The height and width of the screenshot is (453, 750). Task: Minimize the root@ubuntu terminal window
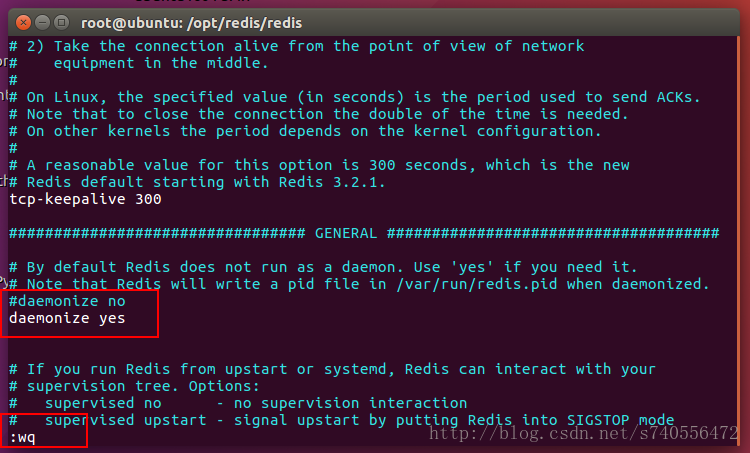42,22
